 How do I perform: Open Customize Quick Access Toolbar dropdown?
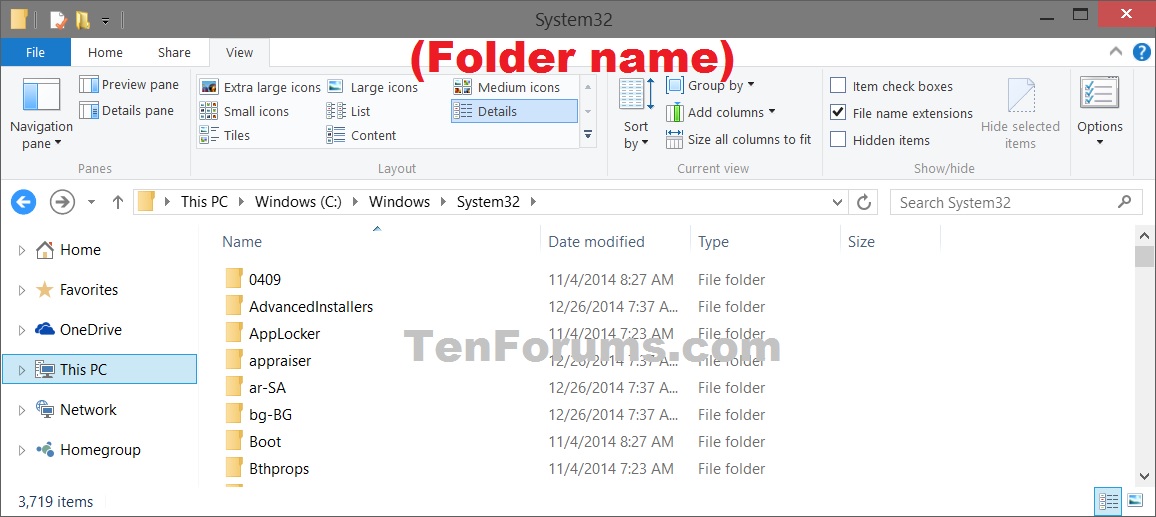pyautogui.click(x=105, y=21)
